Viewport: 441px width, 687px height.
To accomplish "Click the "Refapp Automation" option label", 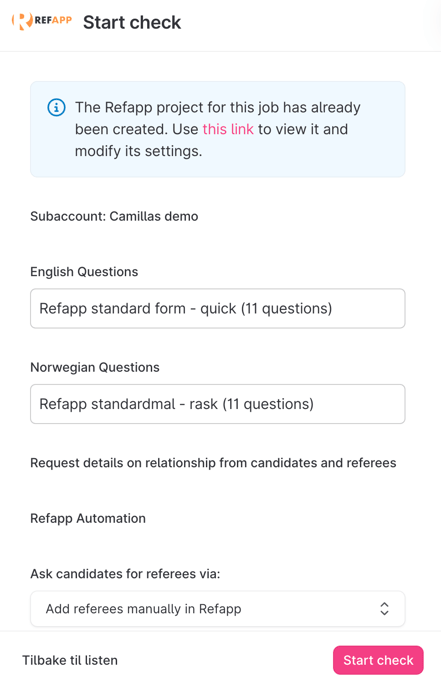I will 88,518.
